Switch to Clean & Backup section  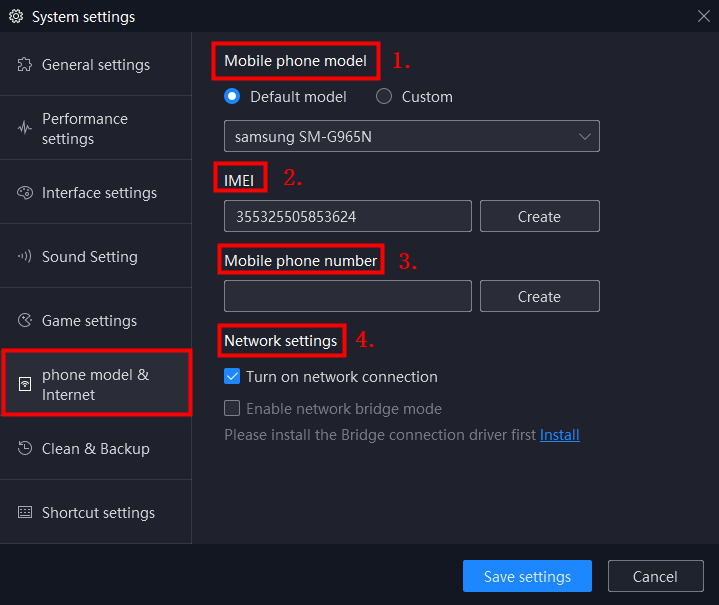click(96, 448)
